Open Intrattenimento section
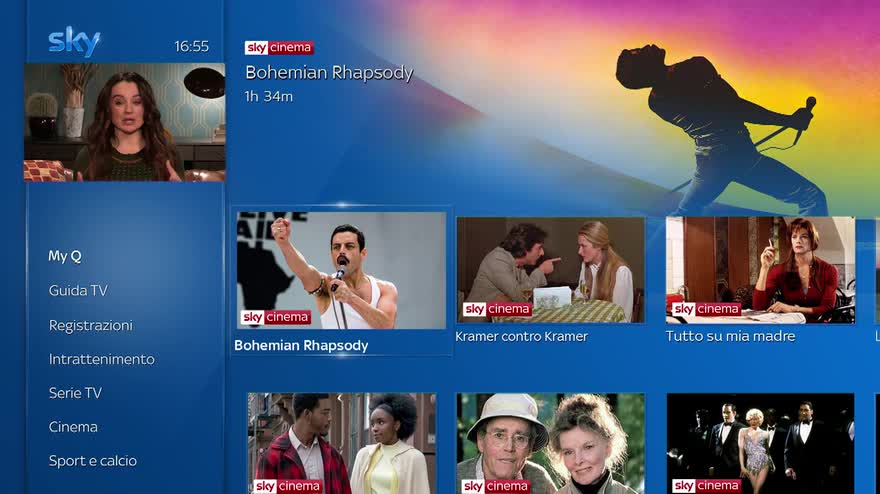 [x=102, y=359]
